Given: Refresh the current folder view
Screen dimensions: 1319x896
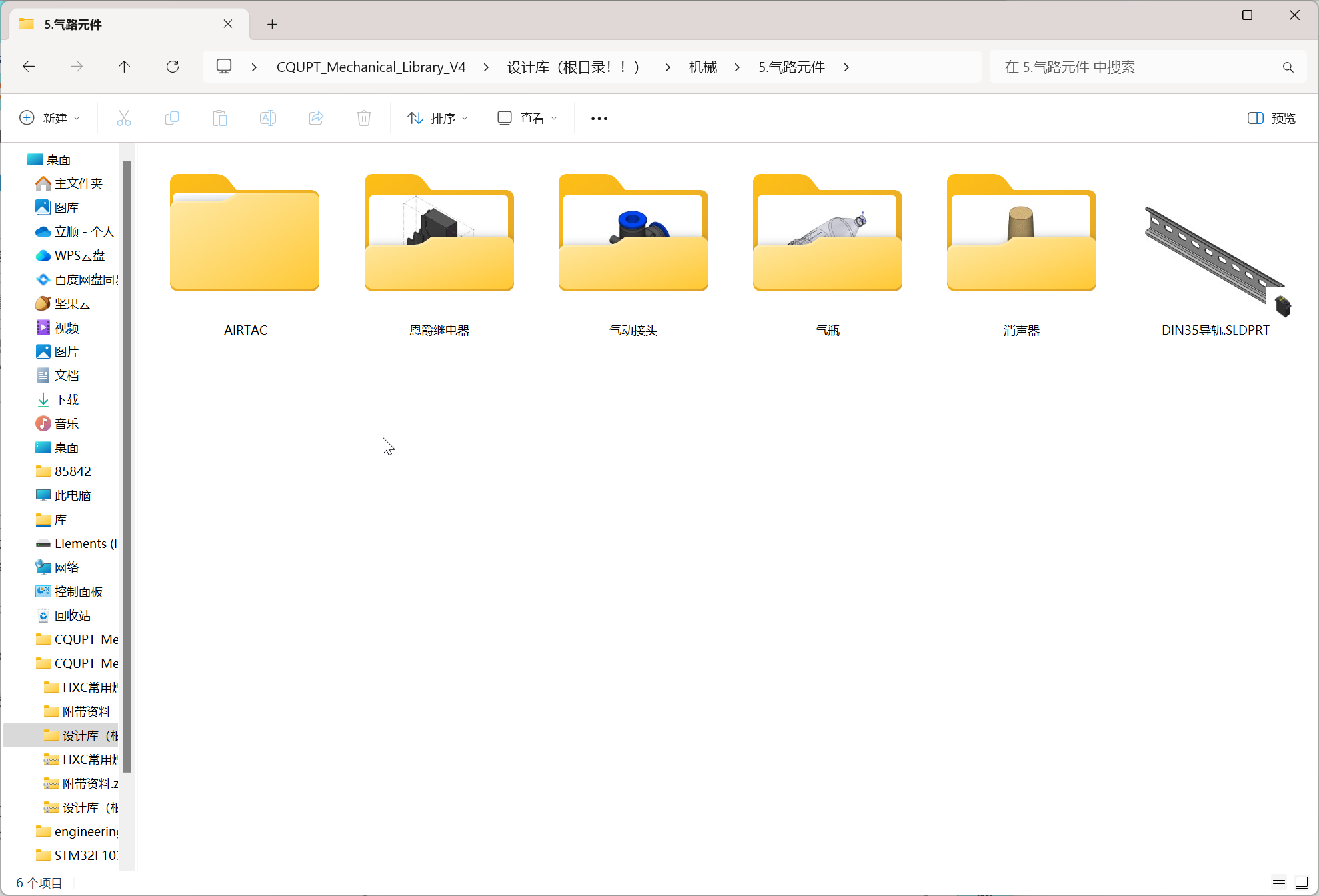Looking at the screenshot, I should [x=173, y=67].
